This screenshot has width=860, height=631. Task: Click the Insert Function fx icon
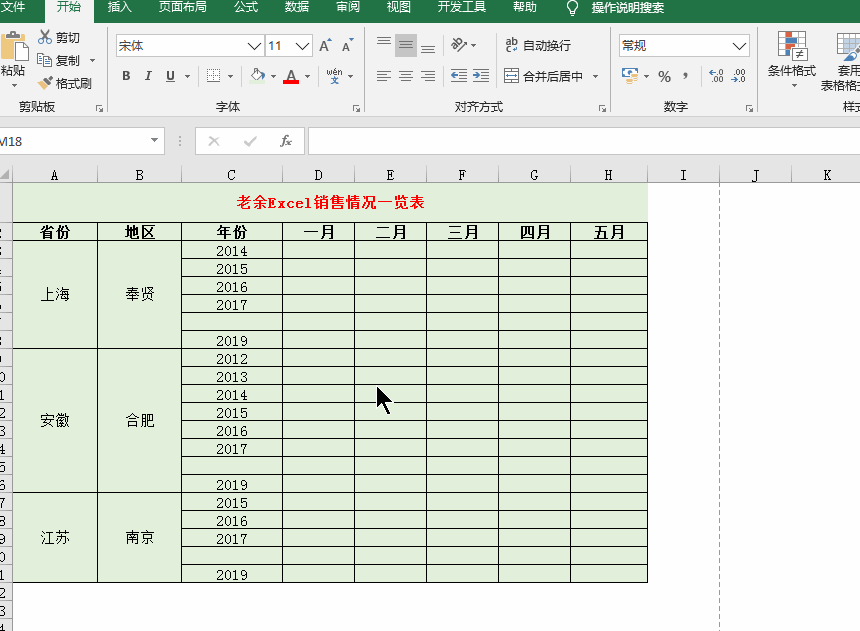click(x=286, y=142)
